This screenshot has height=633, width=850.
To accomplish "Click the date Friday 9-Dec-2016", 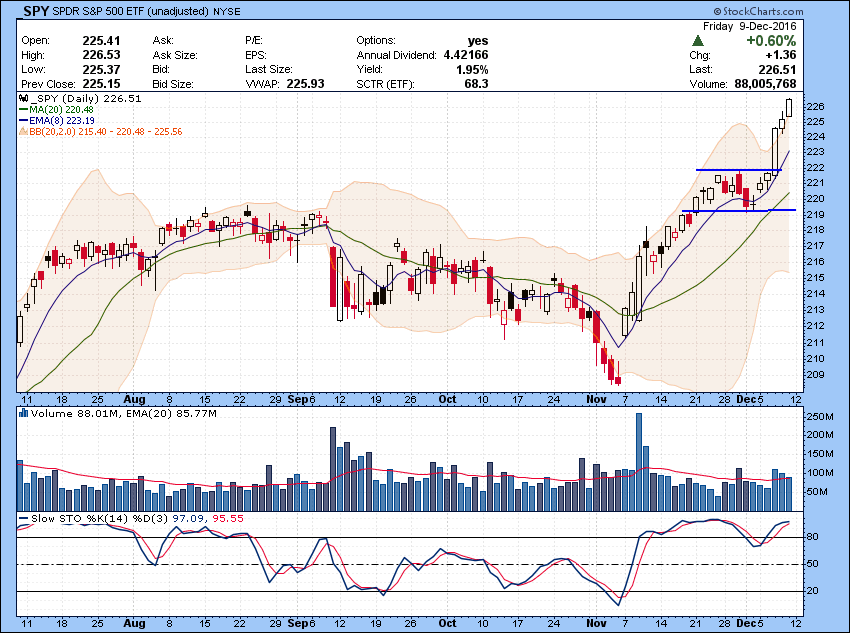I will [x=750, y=26].
